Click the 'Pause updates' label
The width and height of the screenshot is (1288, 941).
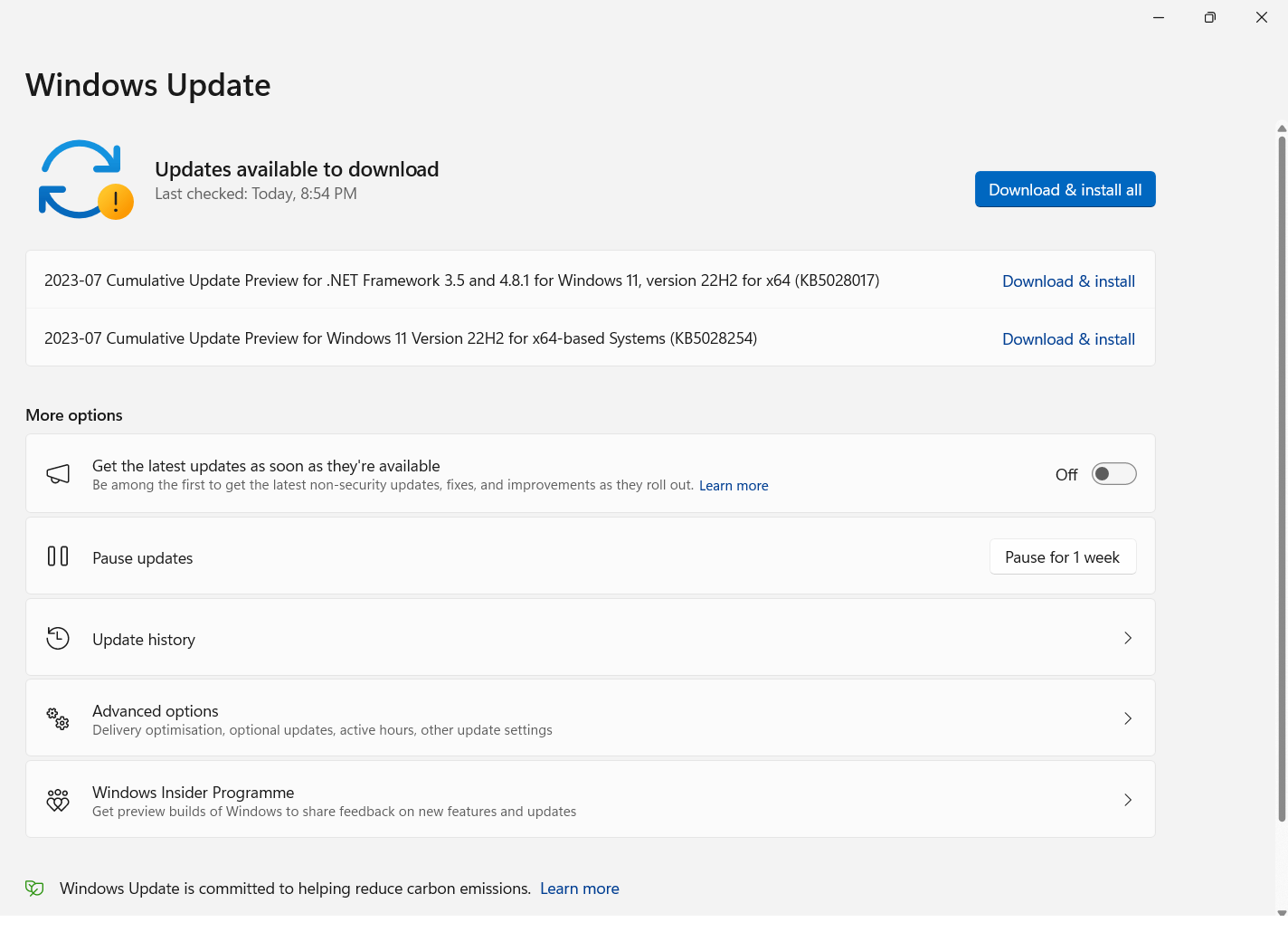pyautogui.click(x=143, y=558)
